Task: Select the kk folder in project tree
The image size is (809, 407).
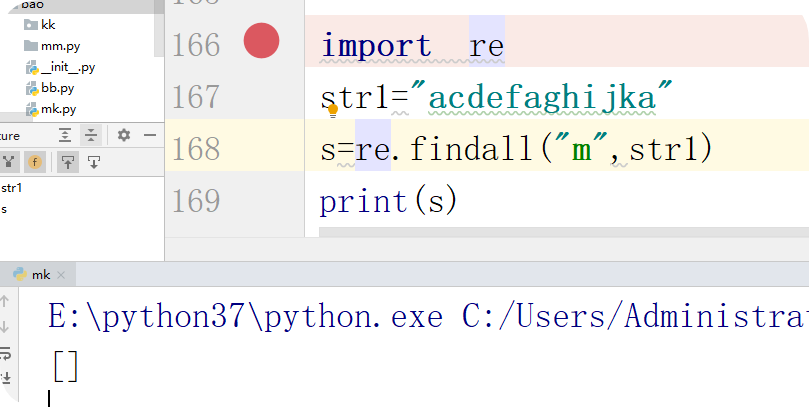Action: [x=47, y=24]
